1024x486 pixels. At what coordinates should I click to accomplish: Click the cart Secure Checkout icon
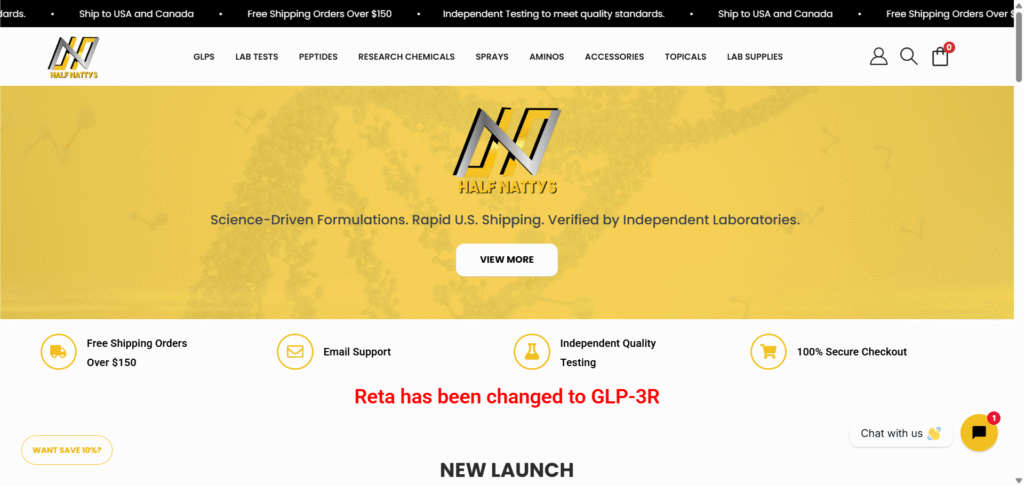[x=768, y=352]
